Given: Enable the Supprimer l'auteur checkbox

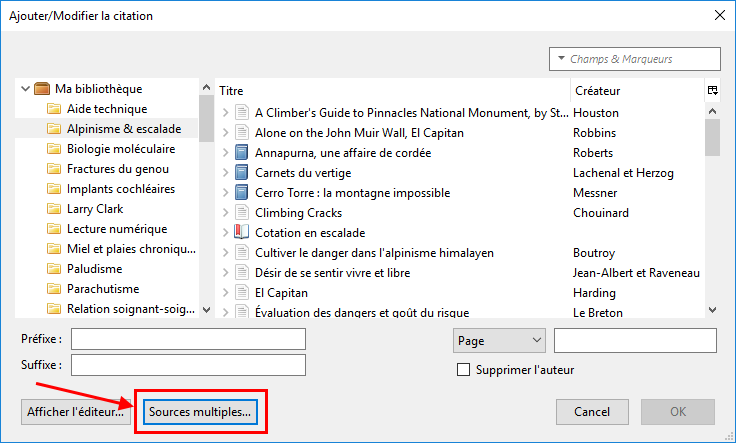Looking at the screenshot, I should [463, 370].
